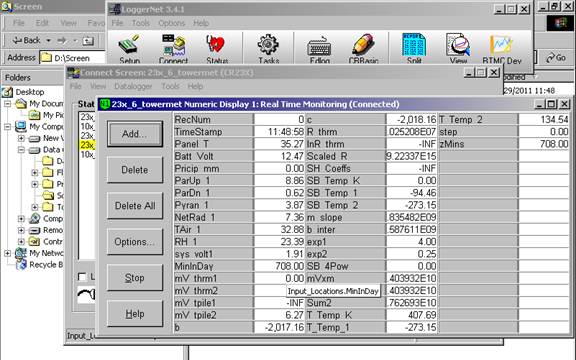This screenshot has width=576, height=360.
Task: Click the NetRad_1 label cell
Action: click(213, 217)
